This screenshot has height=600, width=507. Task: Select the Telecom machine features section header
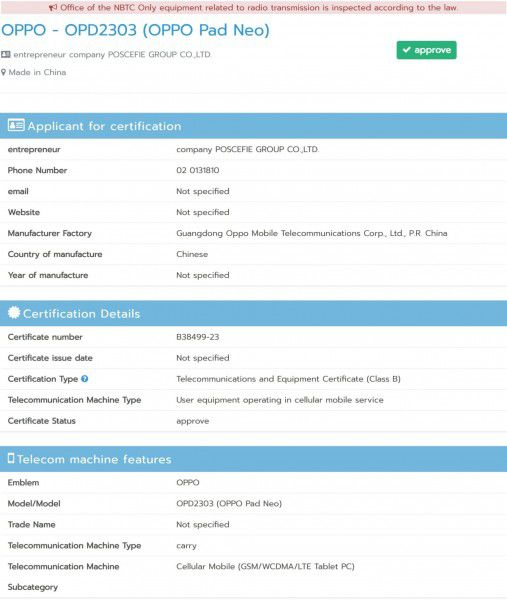click(x=253, y=459)
